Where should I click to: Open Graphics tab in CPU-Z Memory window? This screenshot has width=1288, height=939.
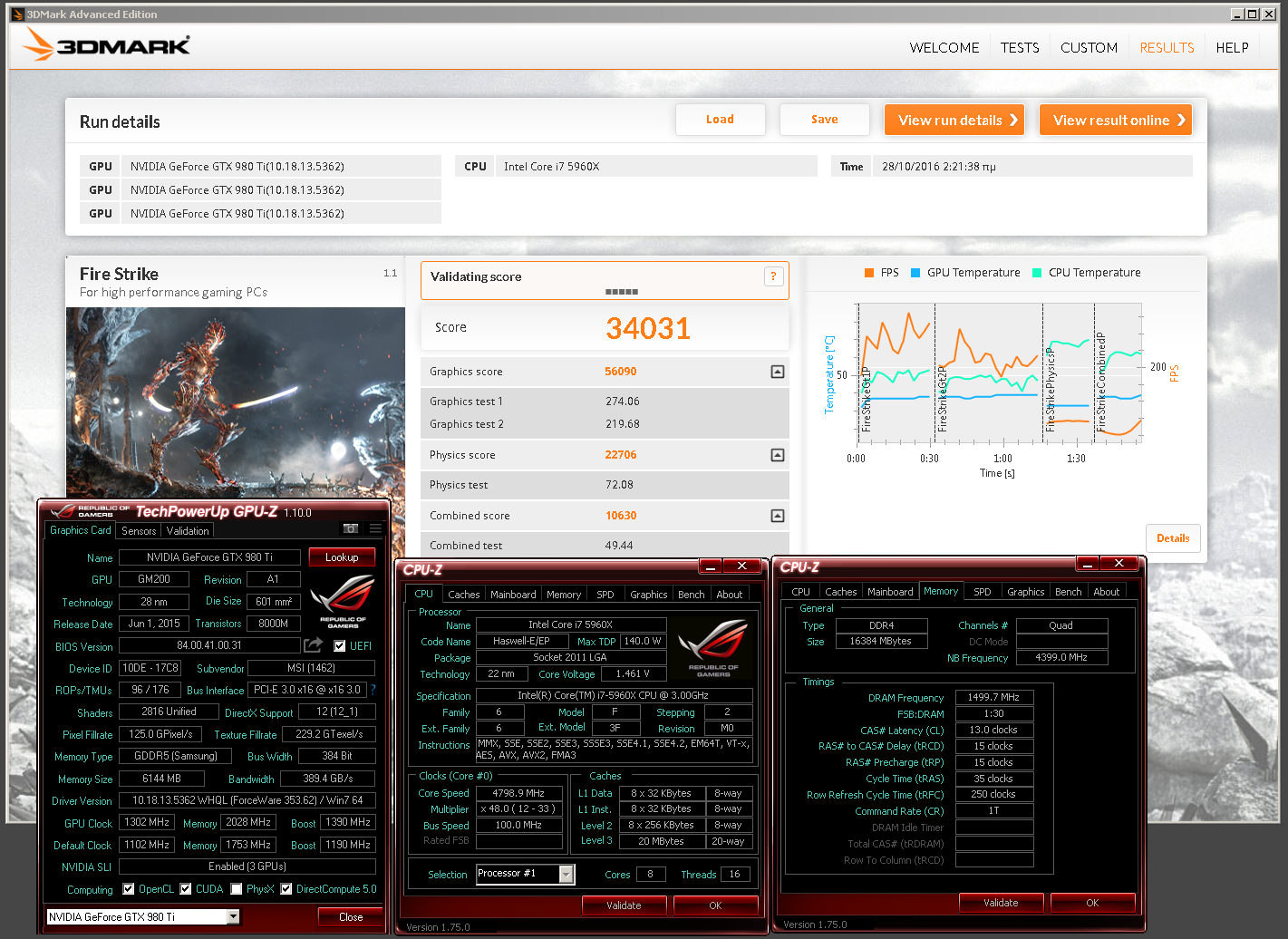[x=1025, y=592]
